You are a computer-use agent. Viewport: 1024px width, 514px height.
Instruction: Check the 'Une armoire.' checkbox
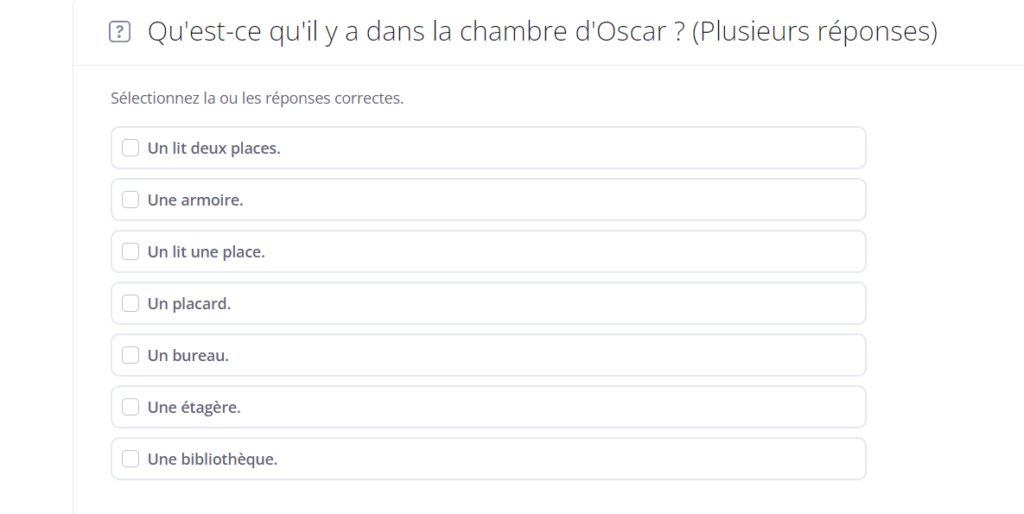131,199
